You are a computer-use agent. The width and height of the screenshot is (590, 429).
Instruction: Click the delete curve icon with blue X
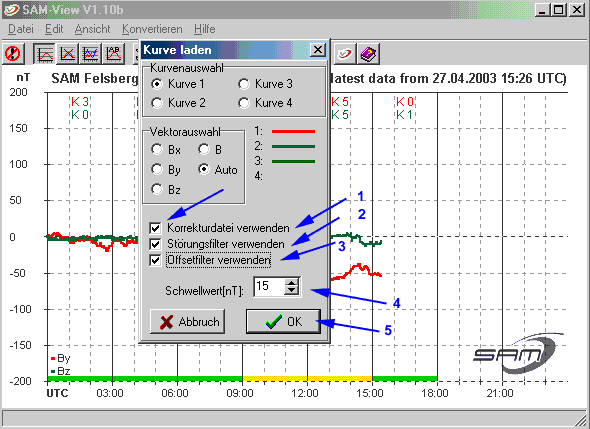pyautogui.click(x=68, y=53)
